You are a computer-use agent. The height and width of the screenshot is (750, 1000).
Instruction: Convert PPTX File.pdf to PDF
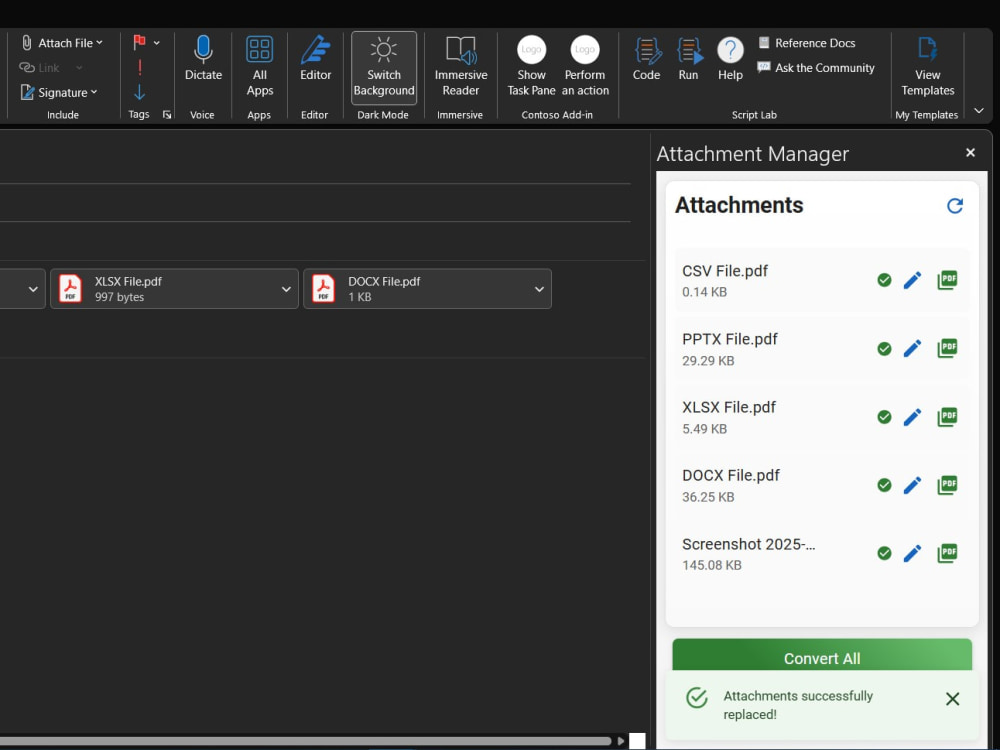(x=948, y=348)
